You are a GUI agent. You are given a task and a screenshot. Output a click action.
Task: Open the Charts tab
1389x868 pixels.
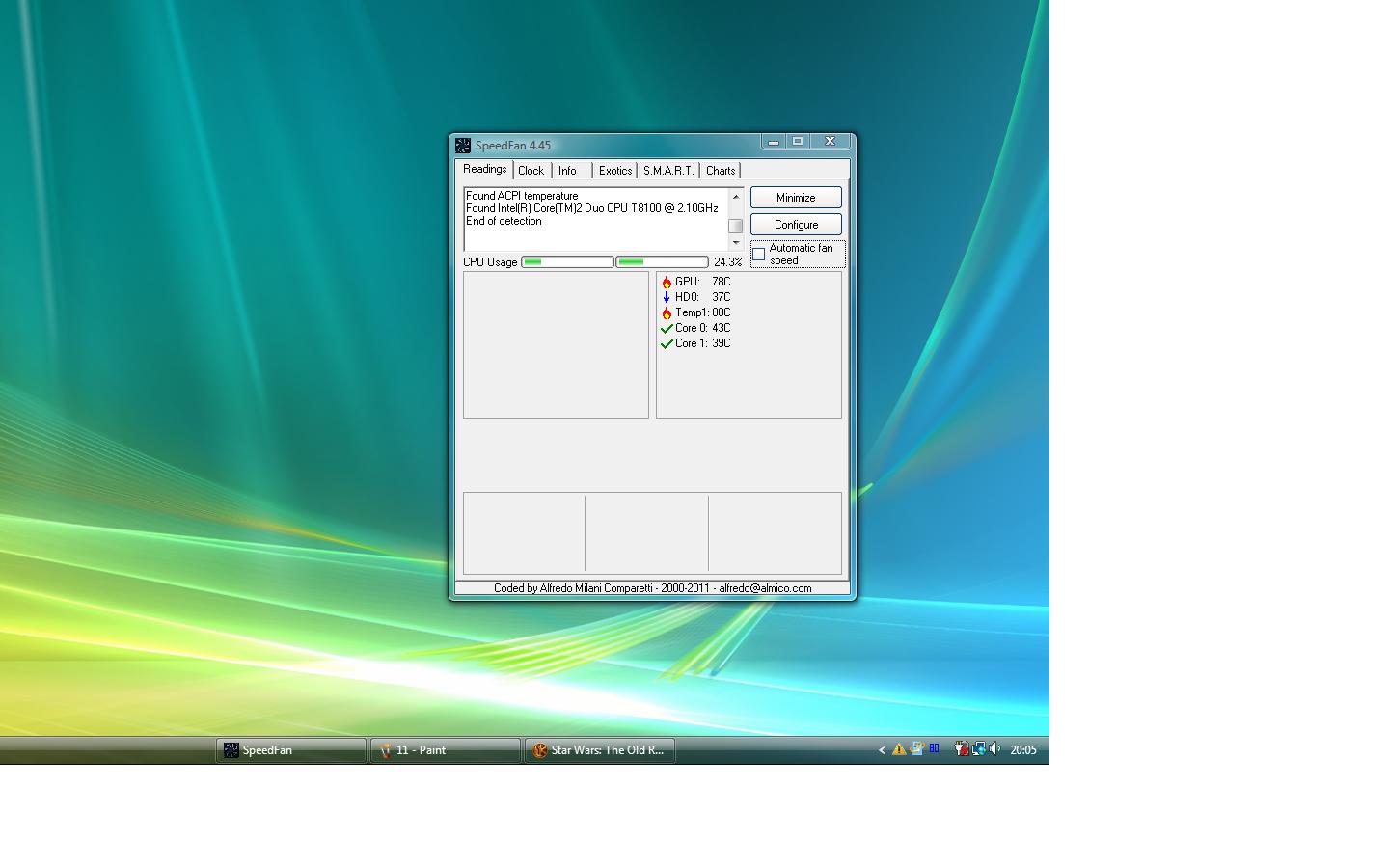(x=721, y=171)
